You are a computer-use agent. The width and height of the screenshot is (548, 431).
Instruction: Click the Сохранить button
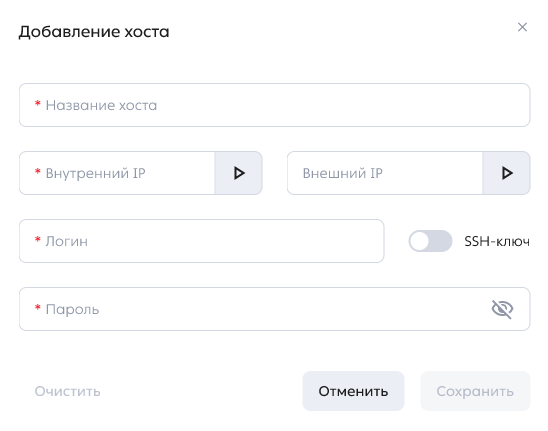click(x=475, y=391)
